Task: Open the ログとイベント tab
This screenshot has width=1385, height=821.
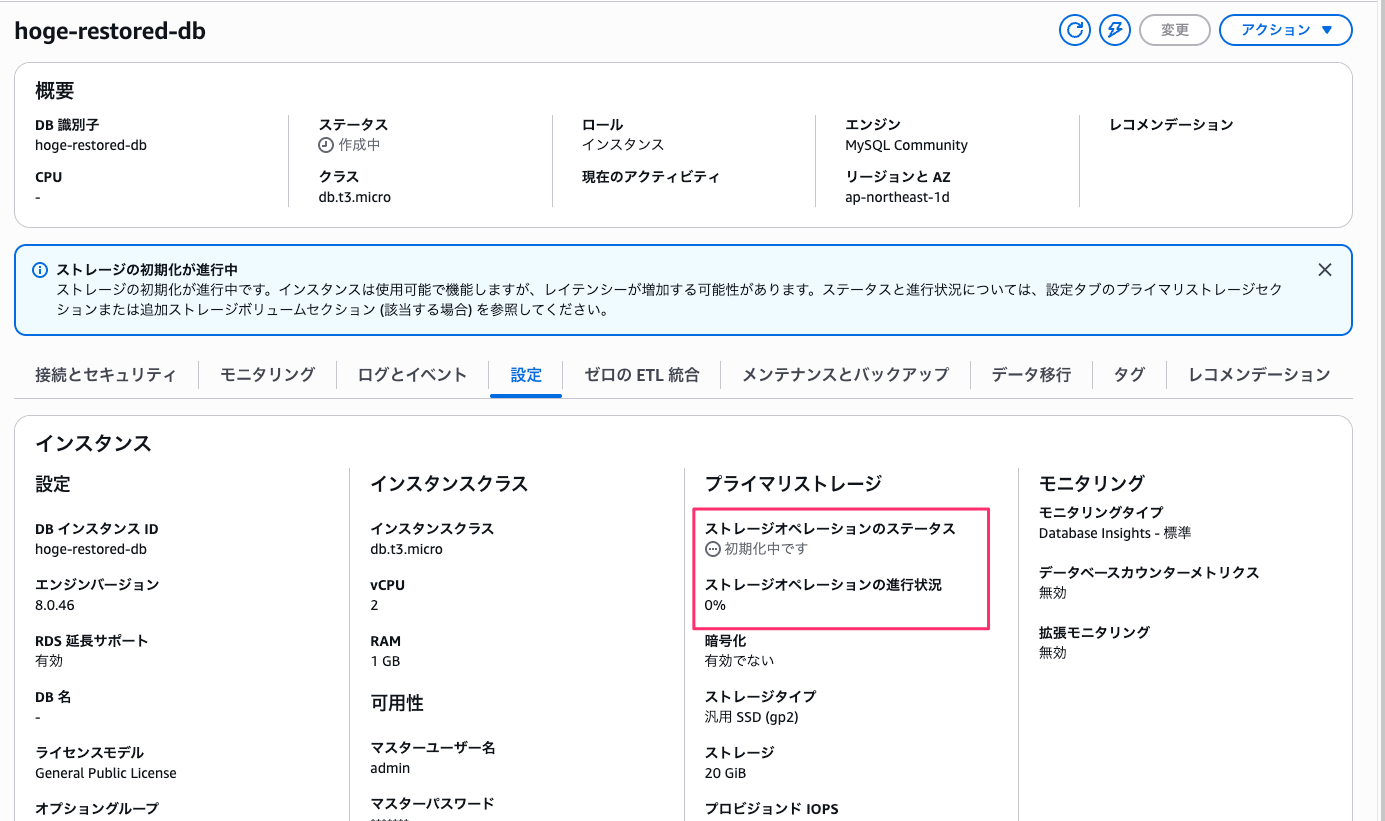Action: (412, 375)
